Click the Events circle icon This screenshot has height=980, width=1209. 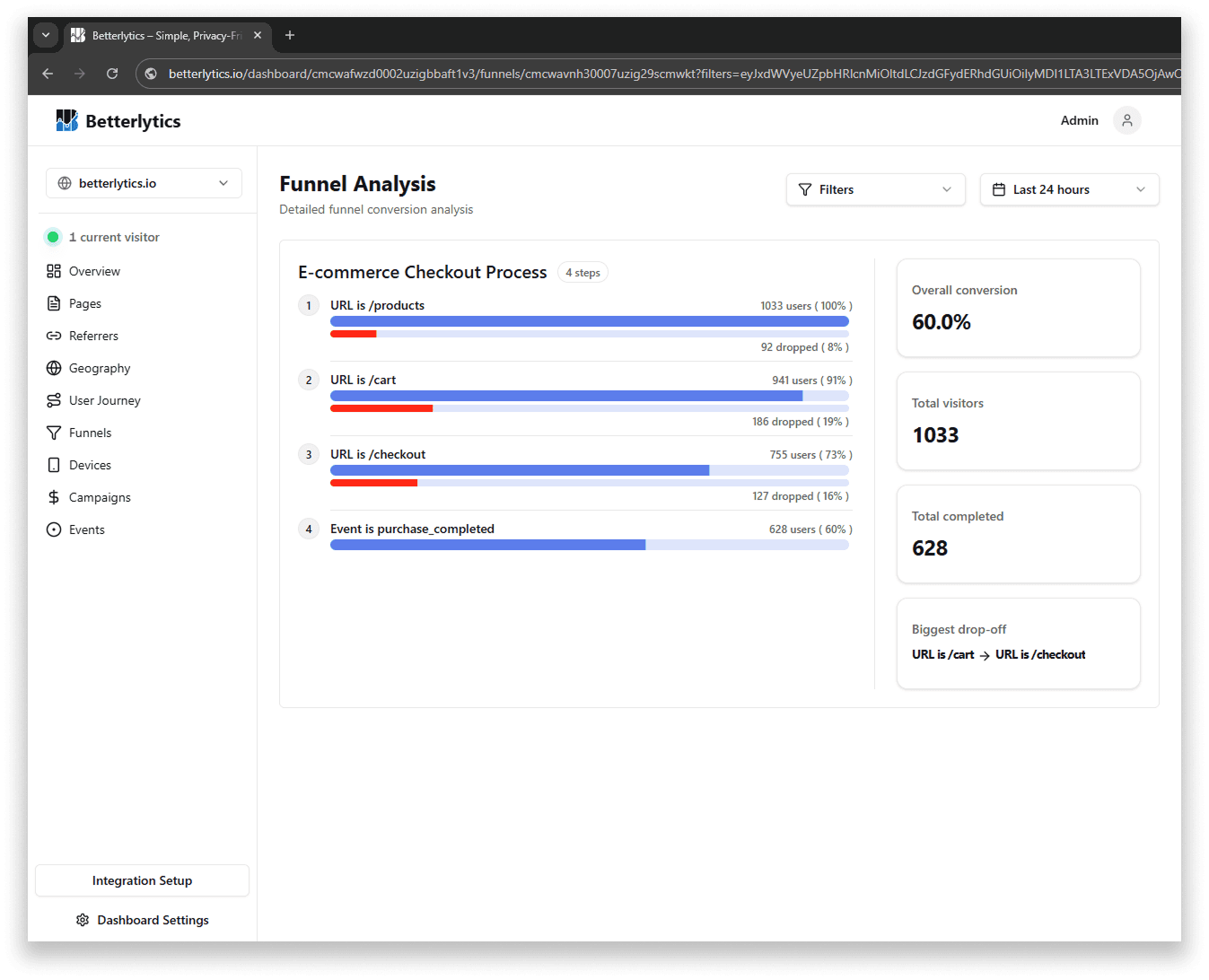pos(54,529)
